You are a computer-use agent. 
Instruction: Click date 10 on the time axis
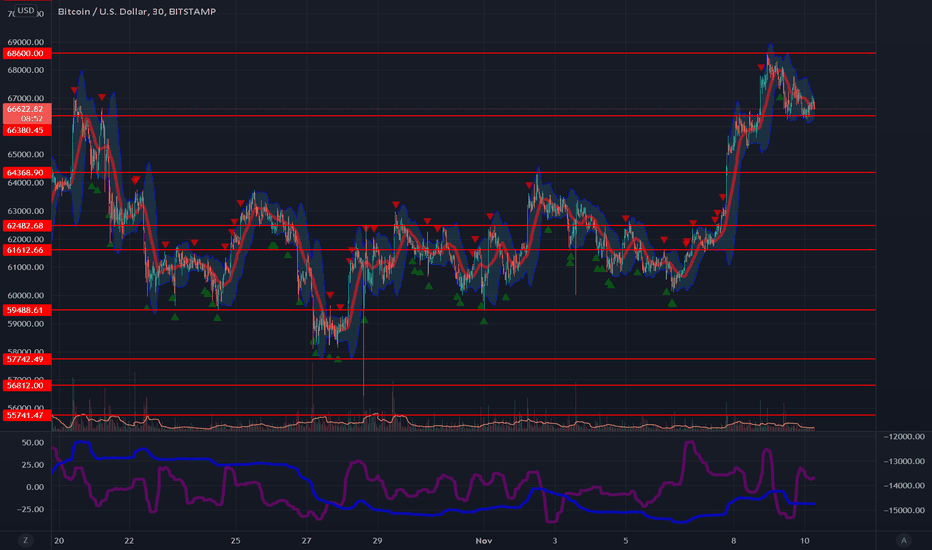[x=805, y=540]
